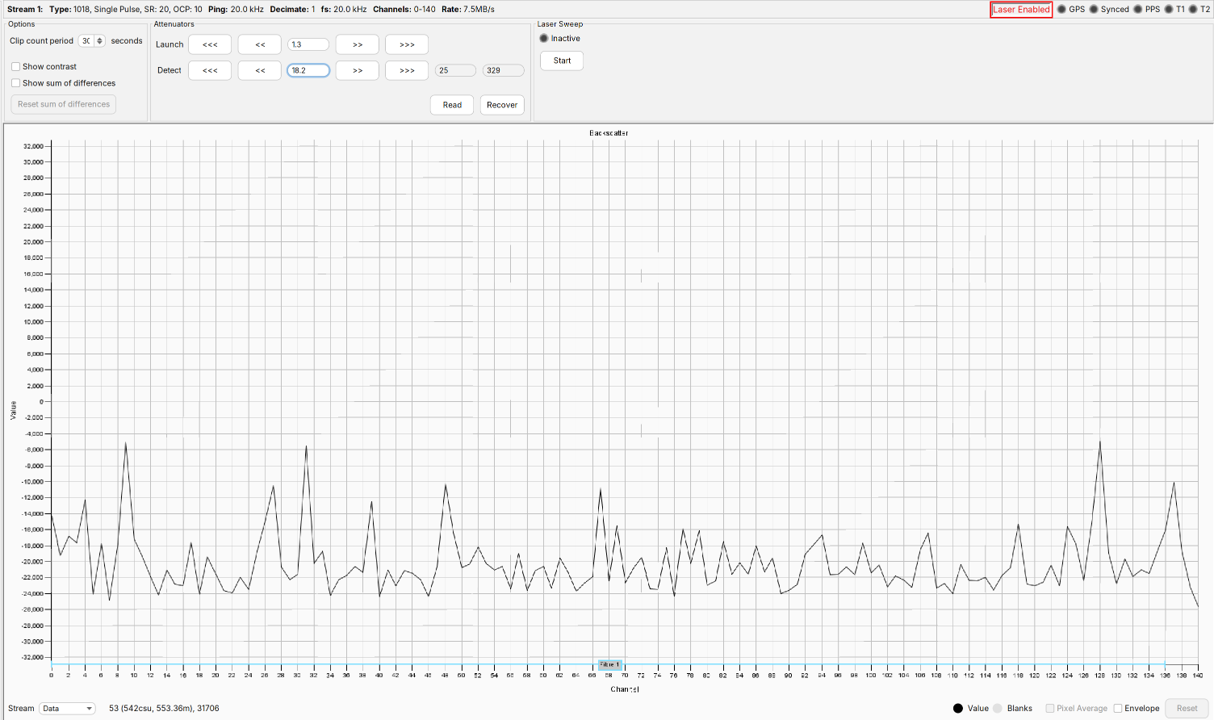Screen dimensions: 1214x720
Task: Enable the Show sum of differences checkbox
Action: pos(15,82)
